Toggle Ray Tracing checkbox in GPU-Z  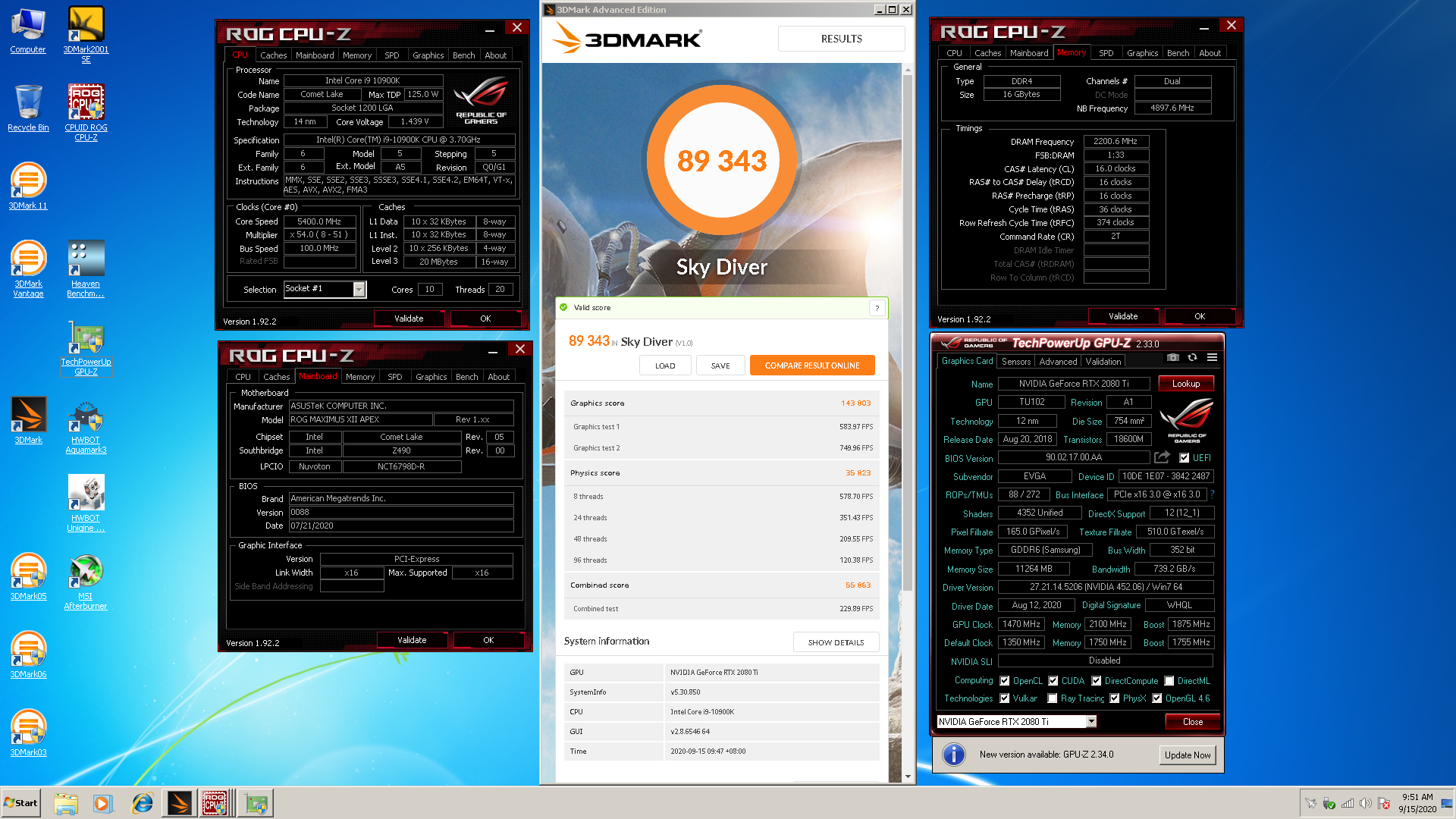[x=1053, y=698]
